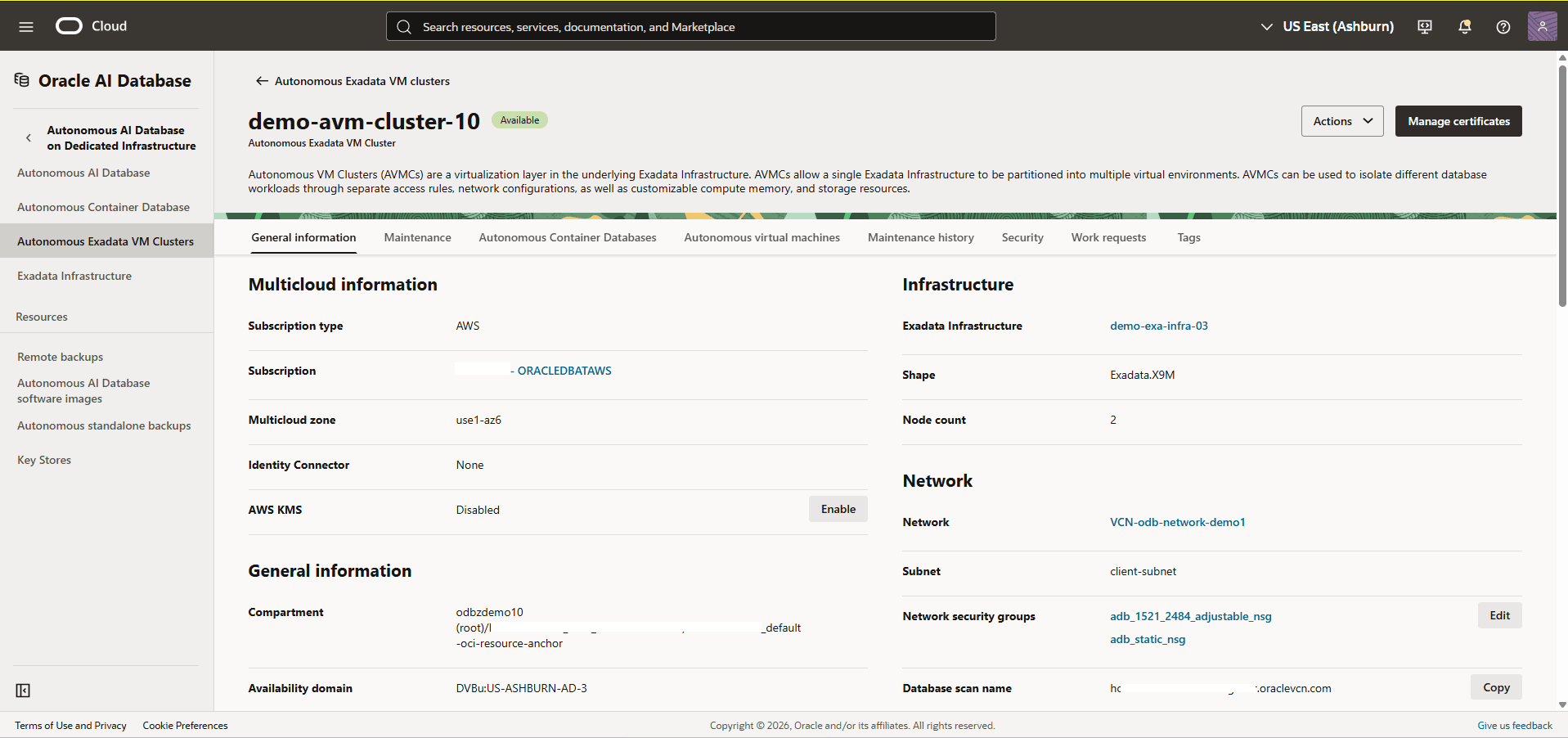The height and width of the screenshot is (738, 1568).
Task: Open the Cloud Shell developer tools icon
Action: [1425, 27]
